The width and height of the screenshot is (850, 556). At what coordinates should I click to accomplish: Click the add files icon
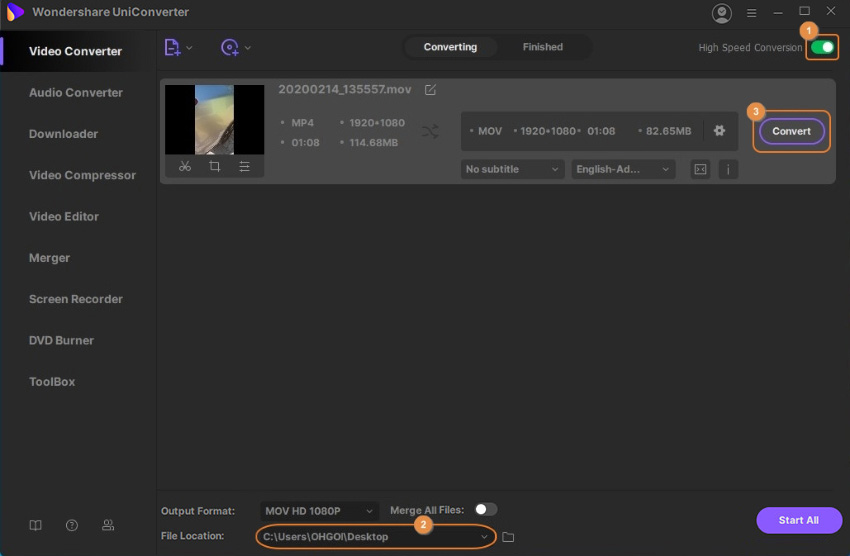point(172,47)
